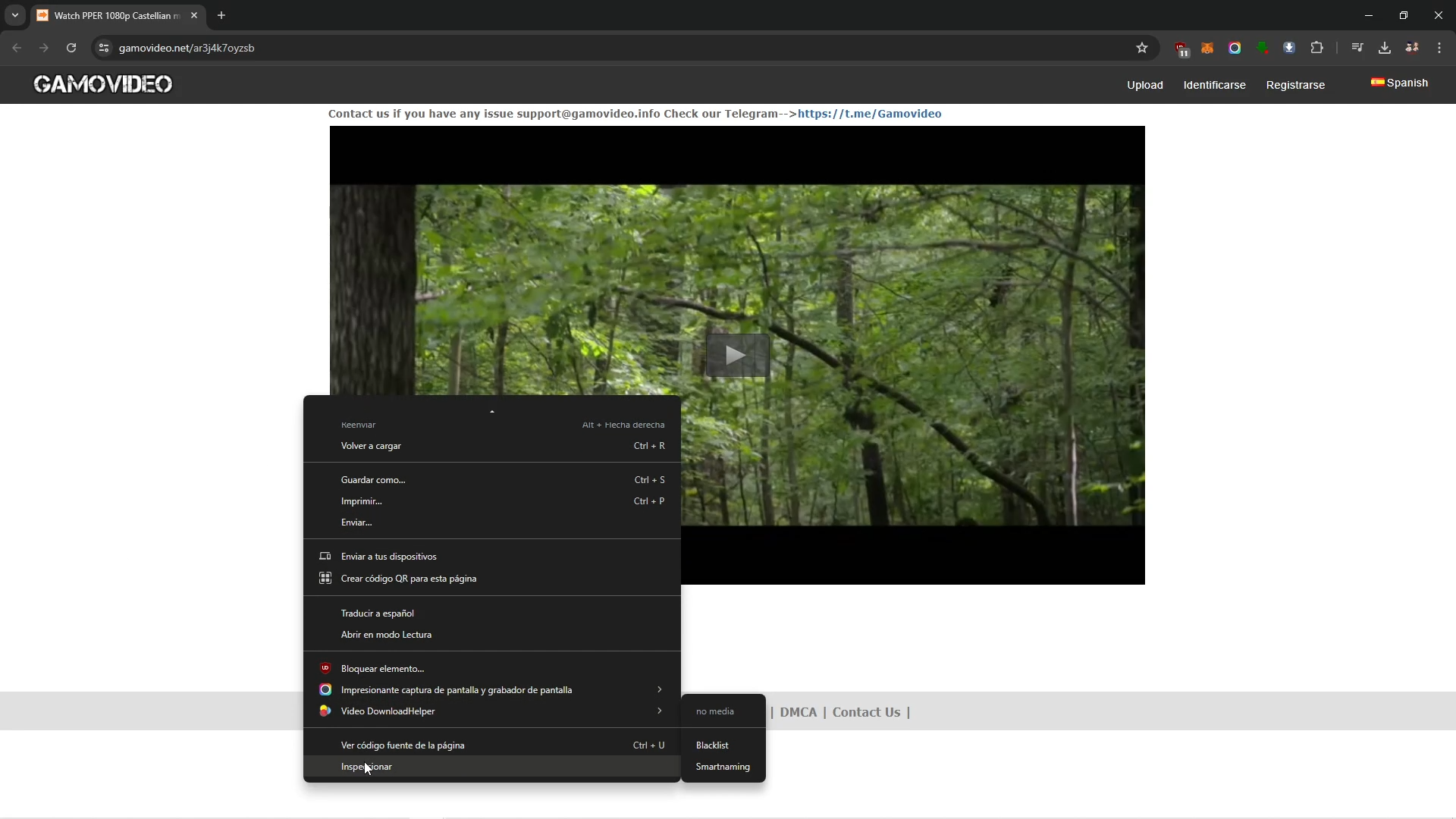Expand the Video DownloadHelper submenu

(x=491, y=711)
